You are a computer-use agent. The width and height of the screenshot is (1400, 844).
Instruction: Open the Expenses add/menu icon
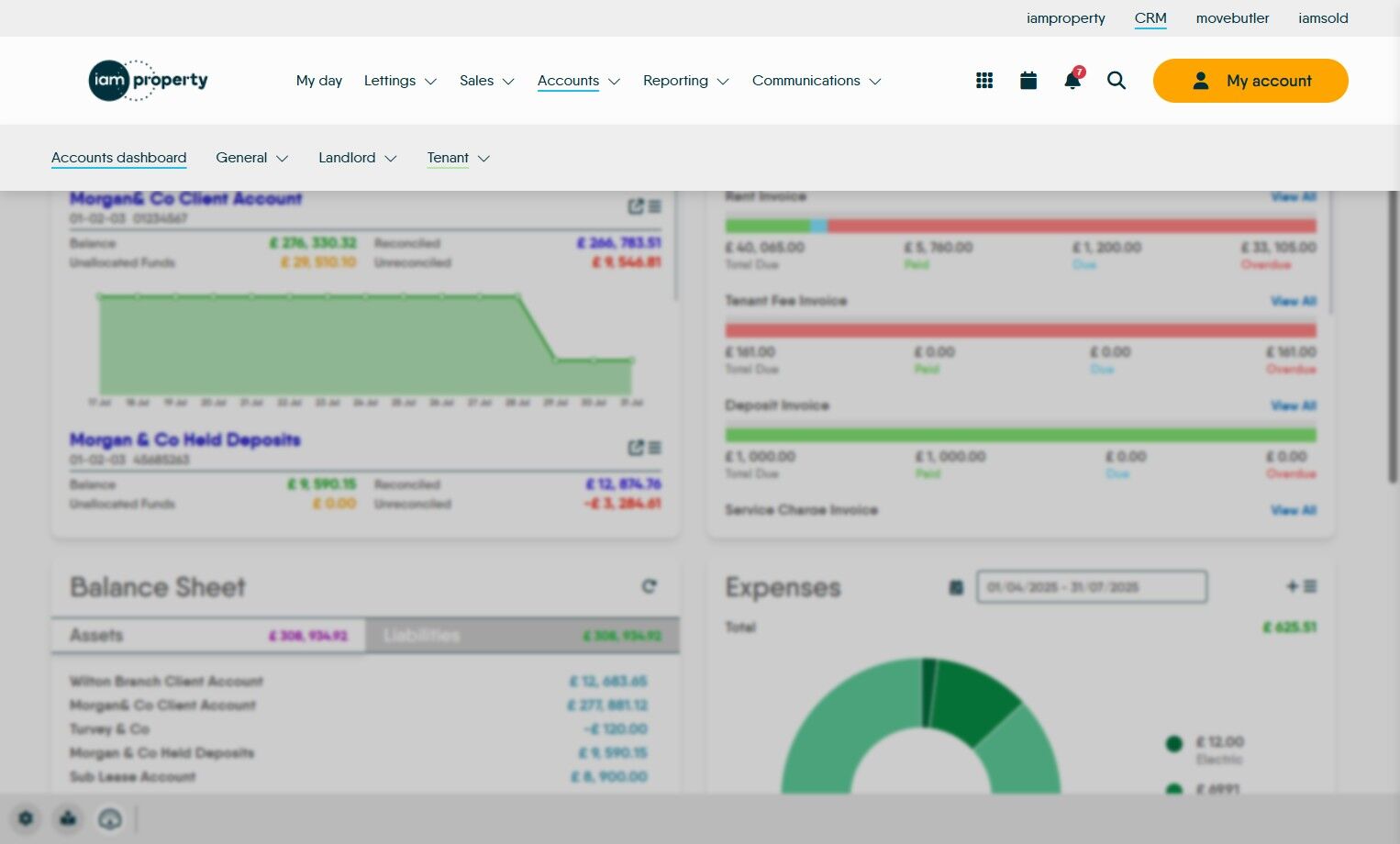coord(1302,586)
